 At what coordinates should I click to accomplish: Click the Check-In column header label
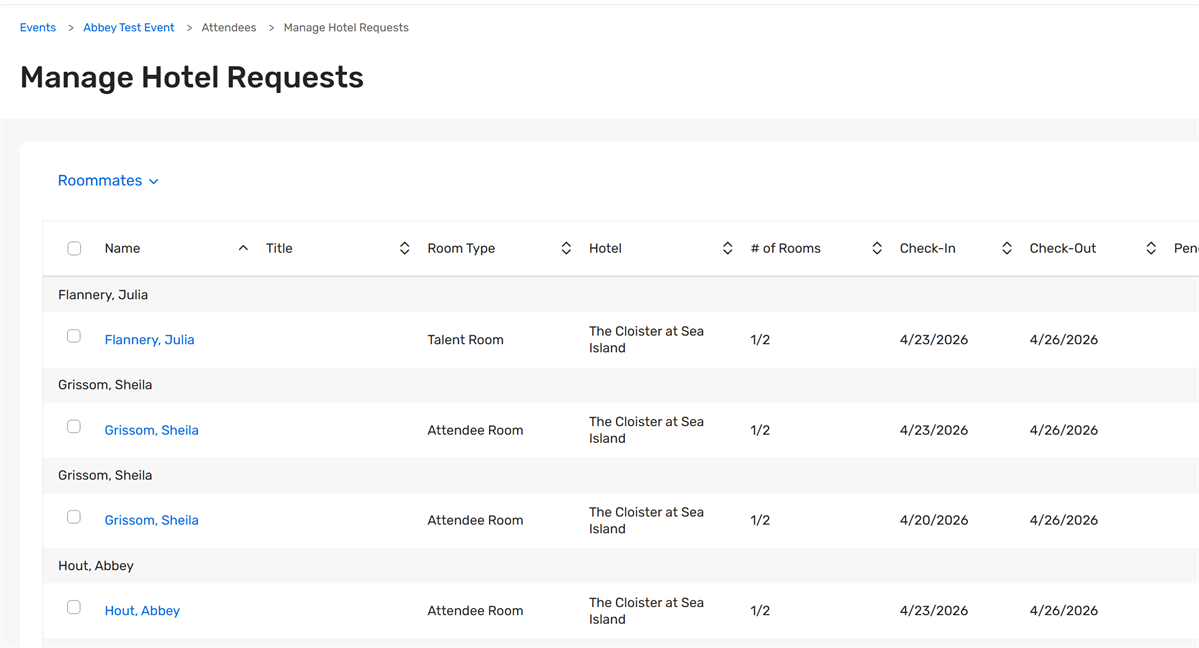[927, 248]
